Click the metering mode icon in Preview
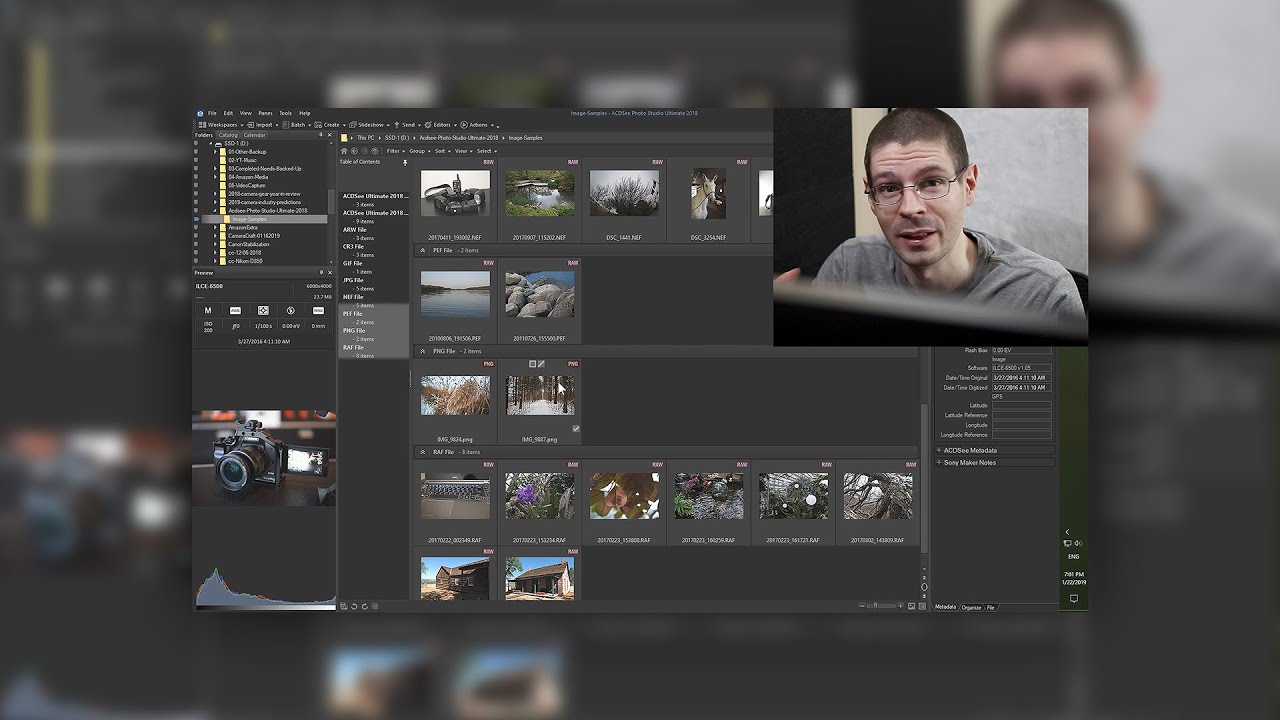The width and height of the screenshot is (1280, 720). pos(263,311)
